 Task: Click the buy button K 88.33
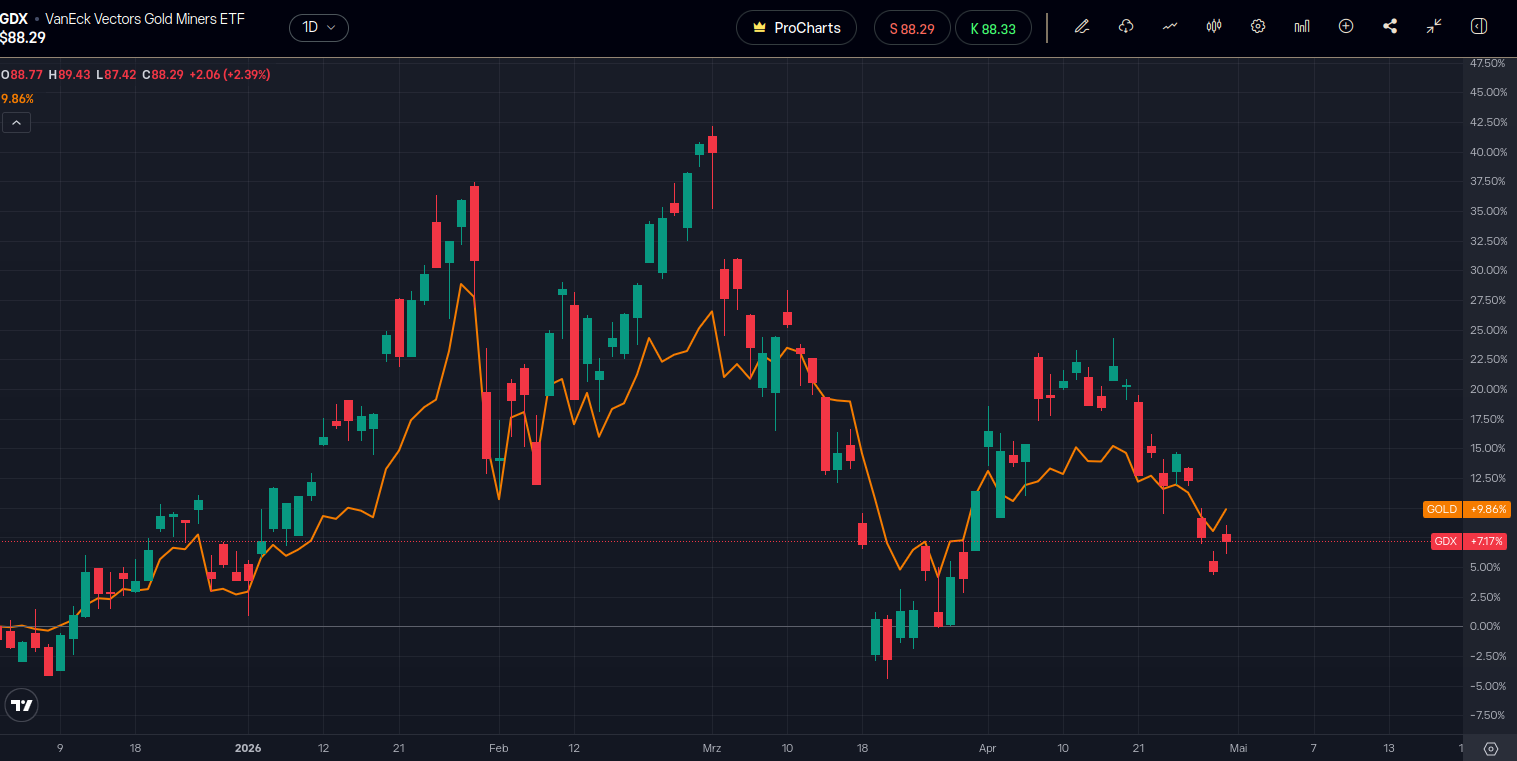pyautogui.click(x=993, y=28)
